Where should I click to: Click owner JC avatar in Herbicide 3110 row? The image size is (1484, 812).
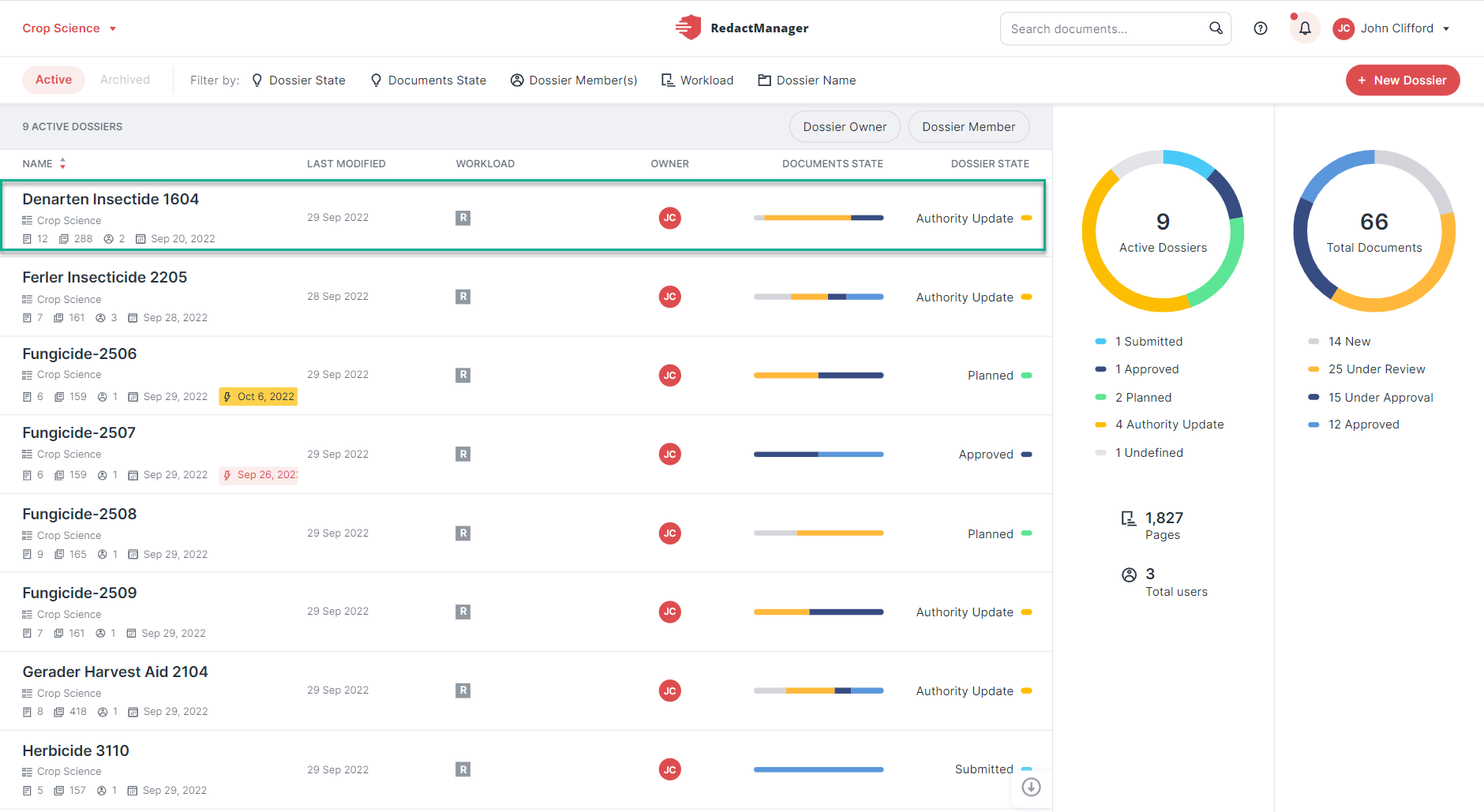670,769
